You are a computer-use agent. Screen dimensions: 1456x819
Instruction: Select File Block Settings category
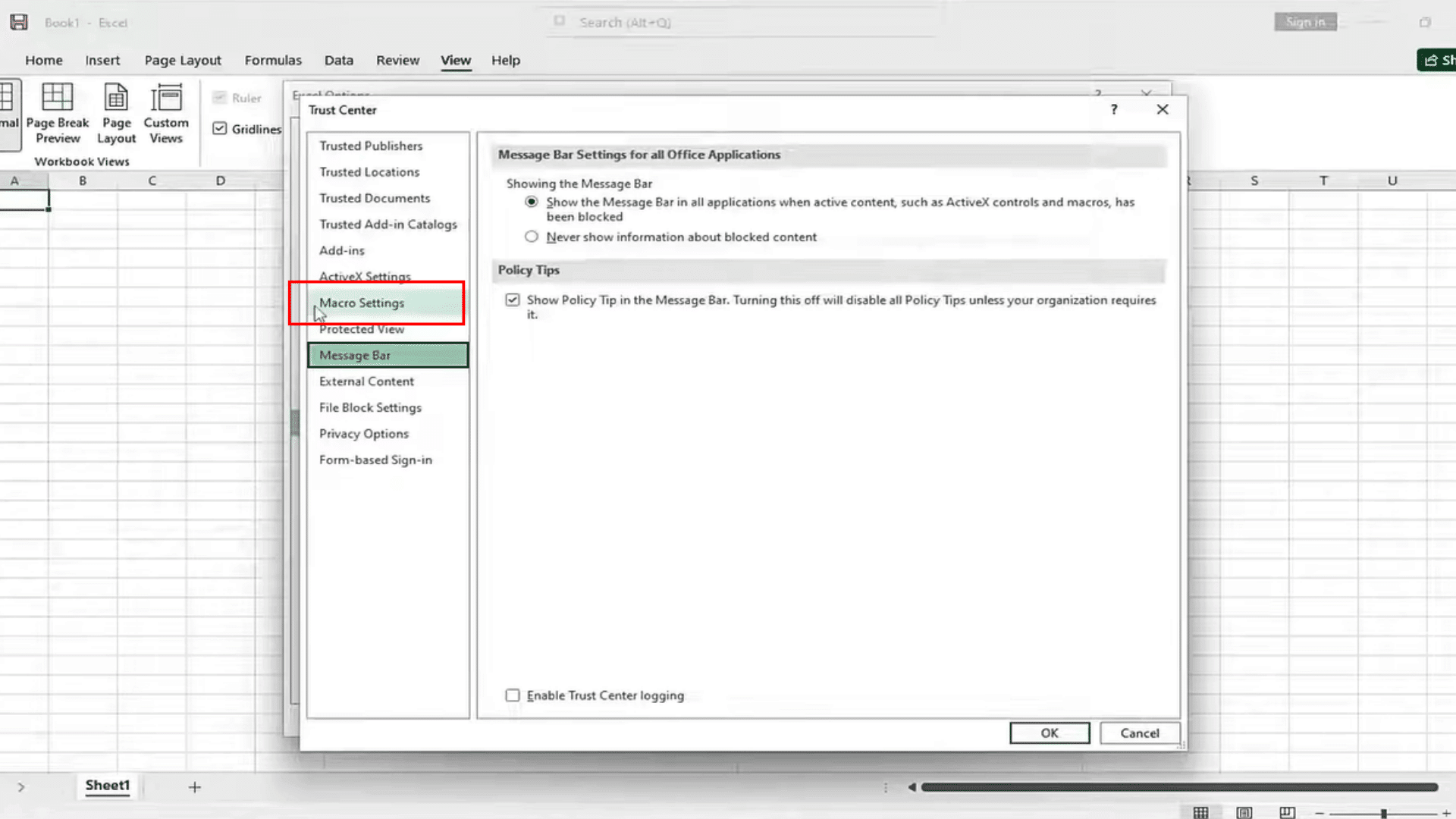click(388, 407)
